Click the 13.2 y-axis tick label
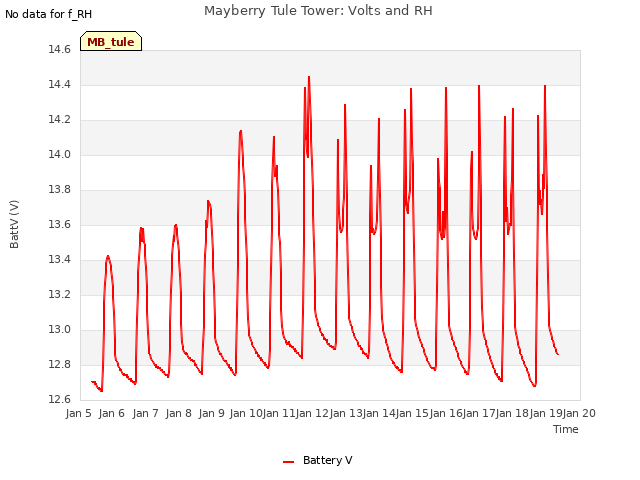Image resolution: width=640 pixels, height=480 pixels. (x=60, y=295)
